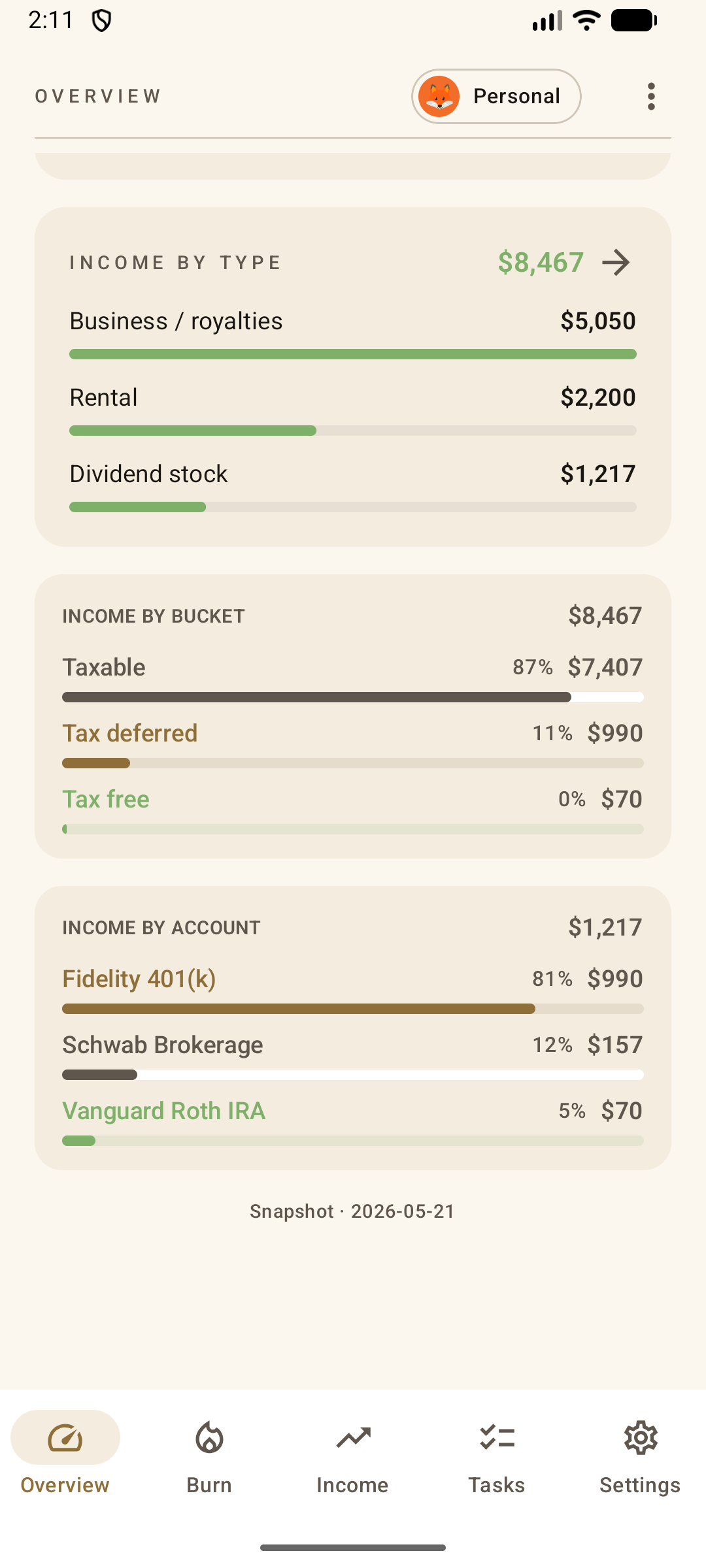Tap the Dividend stock progress bar
Viewport: 706px width, 1568px height.
353,507
